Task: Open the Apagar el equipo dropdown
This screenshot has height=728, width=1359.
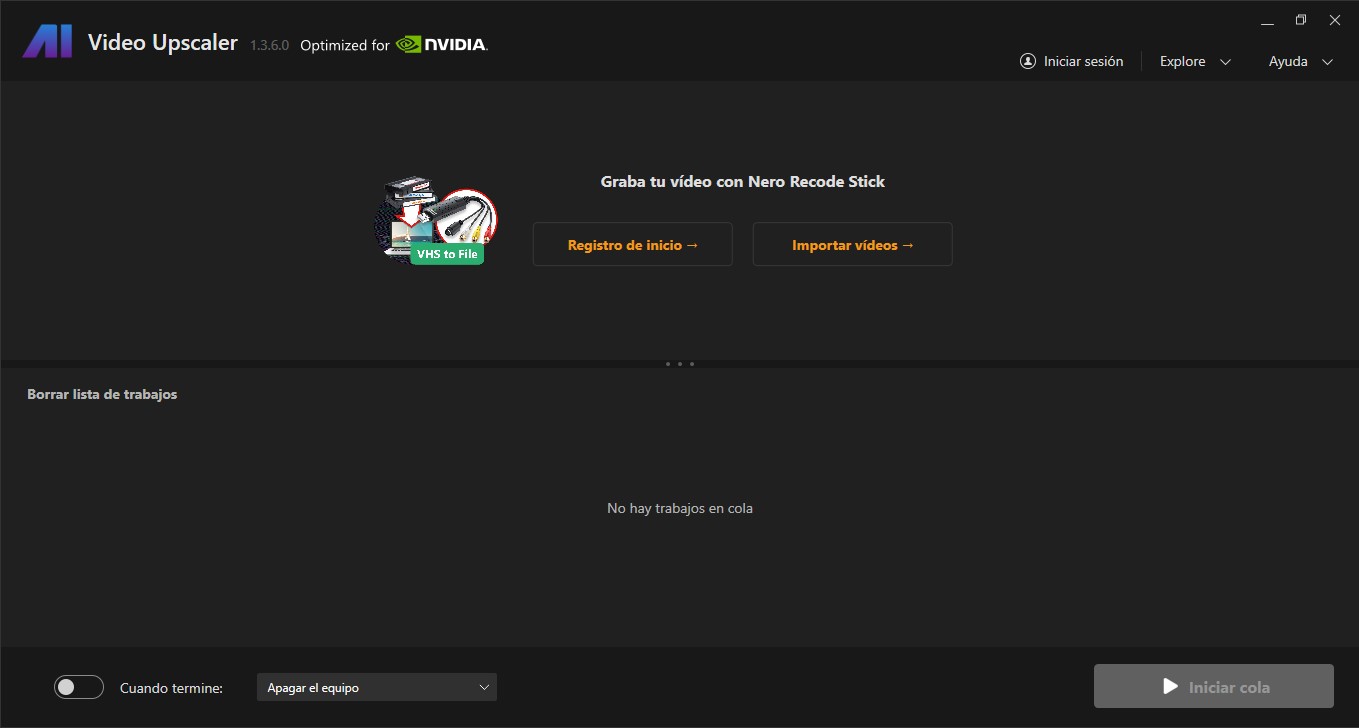Action: [377, 687]
